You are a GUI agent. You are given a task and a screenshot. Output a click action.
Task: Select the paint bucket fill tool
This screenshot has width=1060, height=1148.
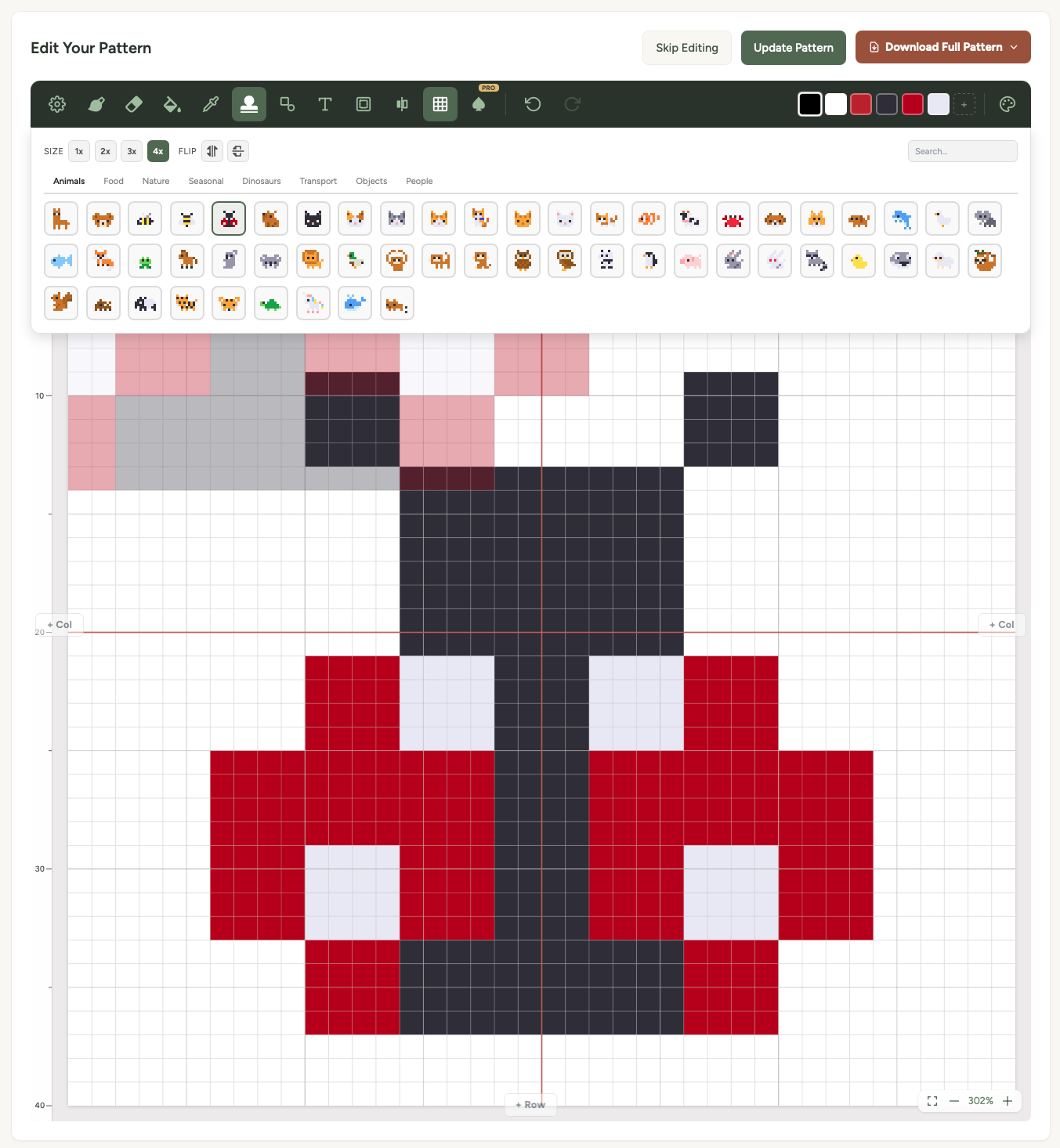point(172,104)
